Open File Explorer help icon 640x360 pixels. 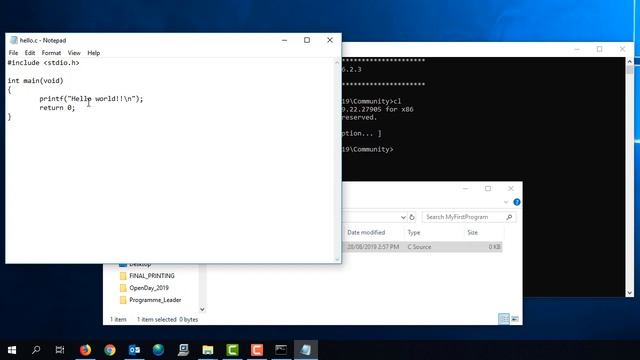point(517,202)
